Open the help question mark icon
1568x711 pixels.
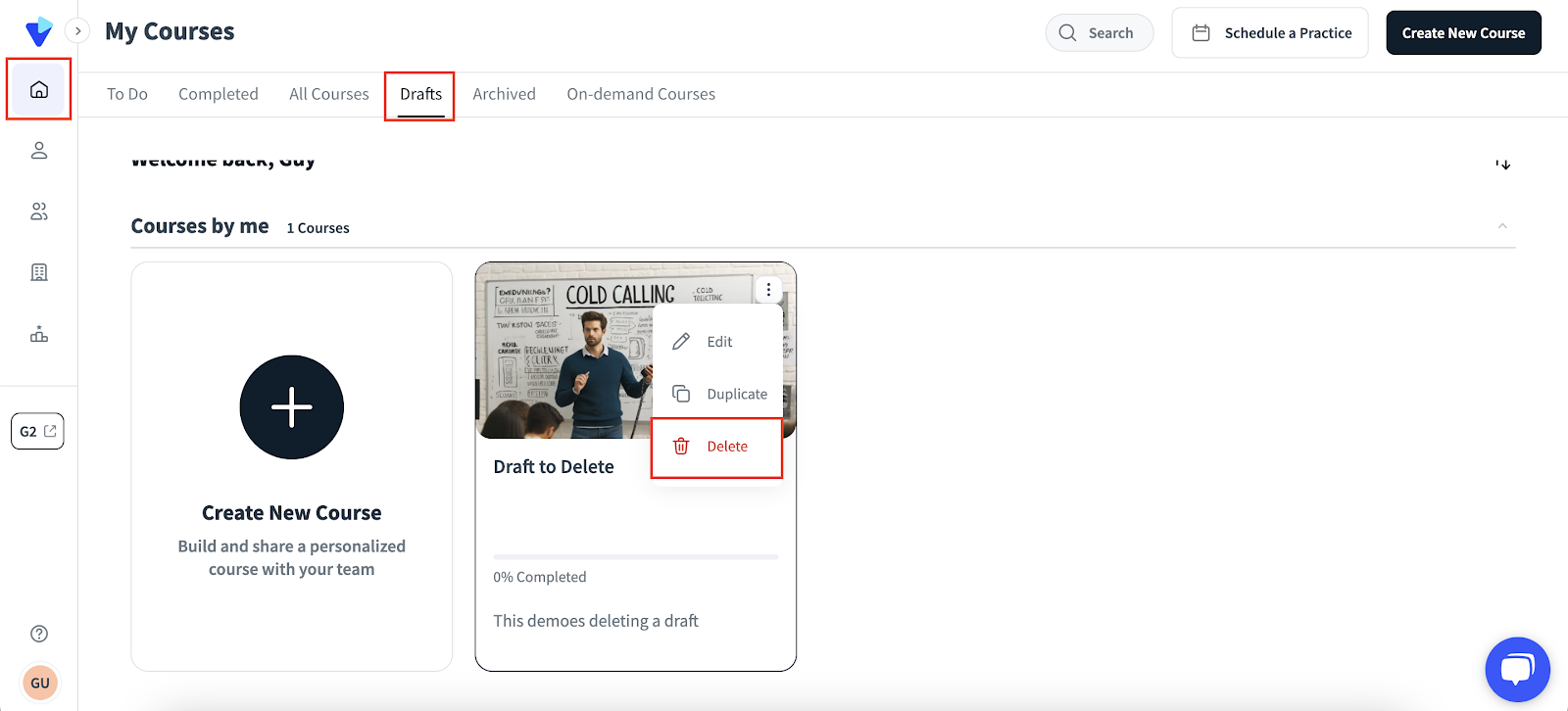coord(39,634)
